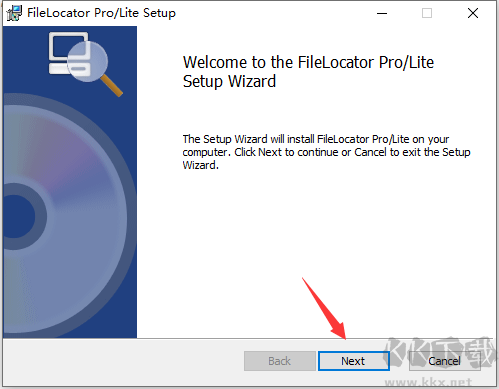Click the disabled maximize window button
Image resolution: width=499 pixels, height=389 pixels.
coord(427,13)
